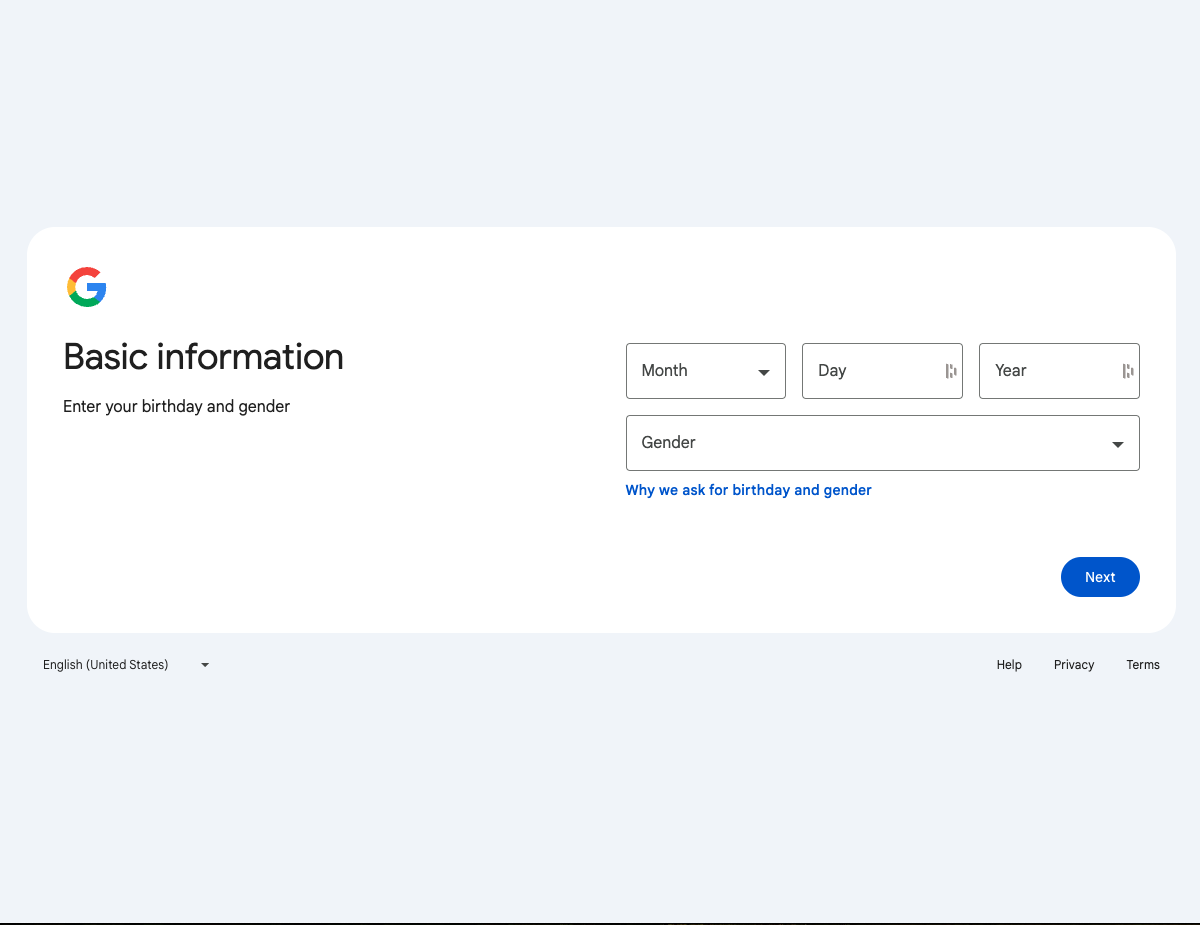
Task: Click the Gender dropdown arrow
Action: coord(1117,444)
